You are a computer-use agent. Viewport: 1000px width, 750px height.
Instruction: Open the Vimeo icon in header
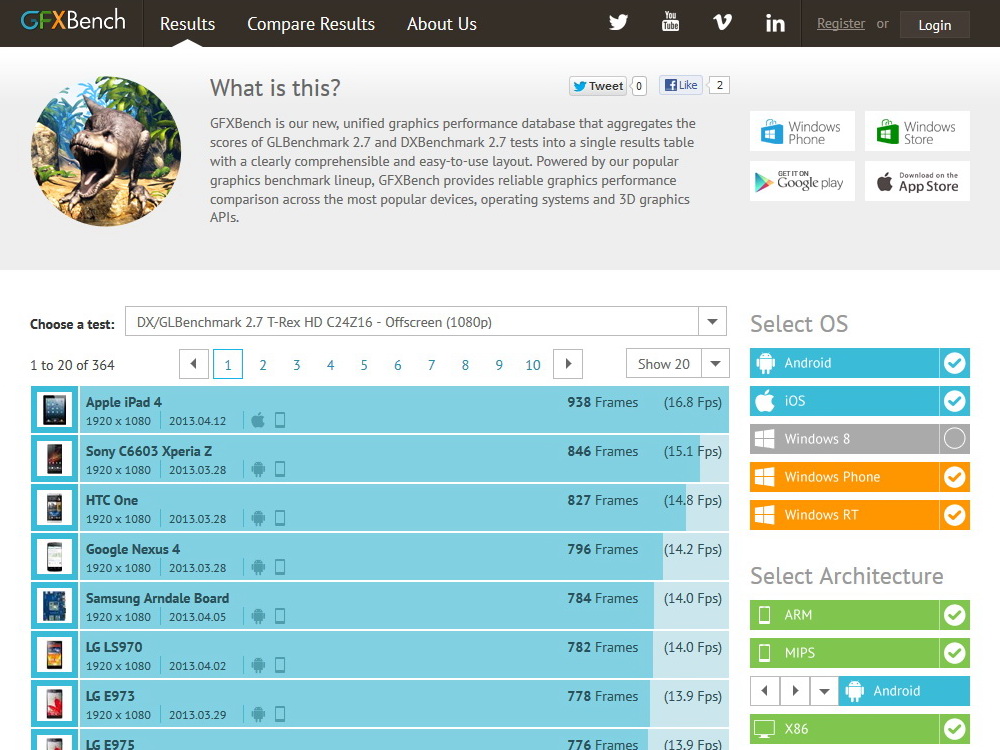pyautogui.click(x=722, y=23)
